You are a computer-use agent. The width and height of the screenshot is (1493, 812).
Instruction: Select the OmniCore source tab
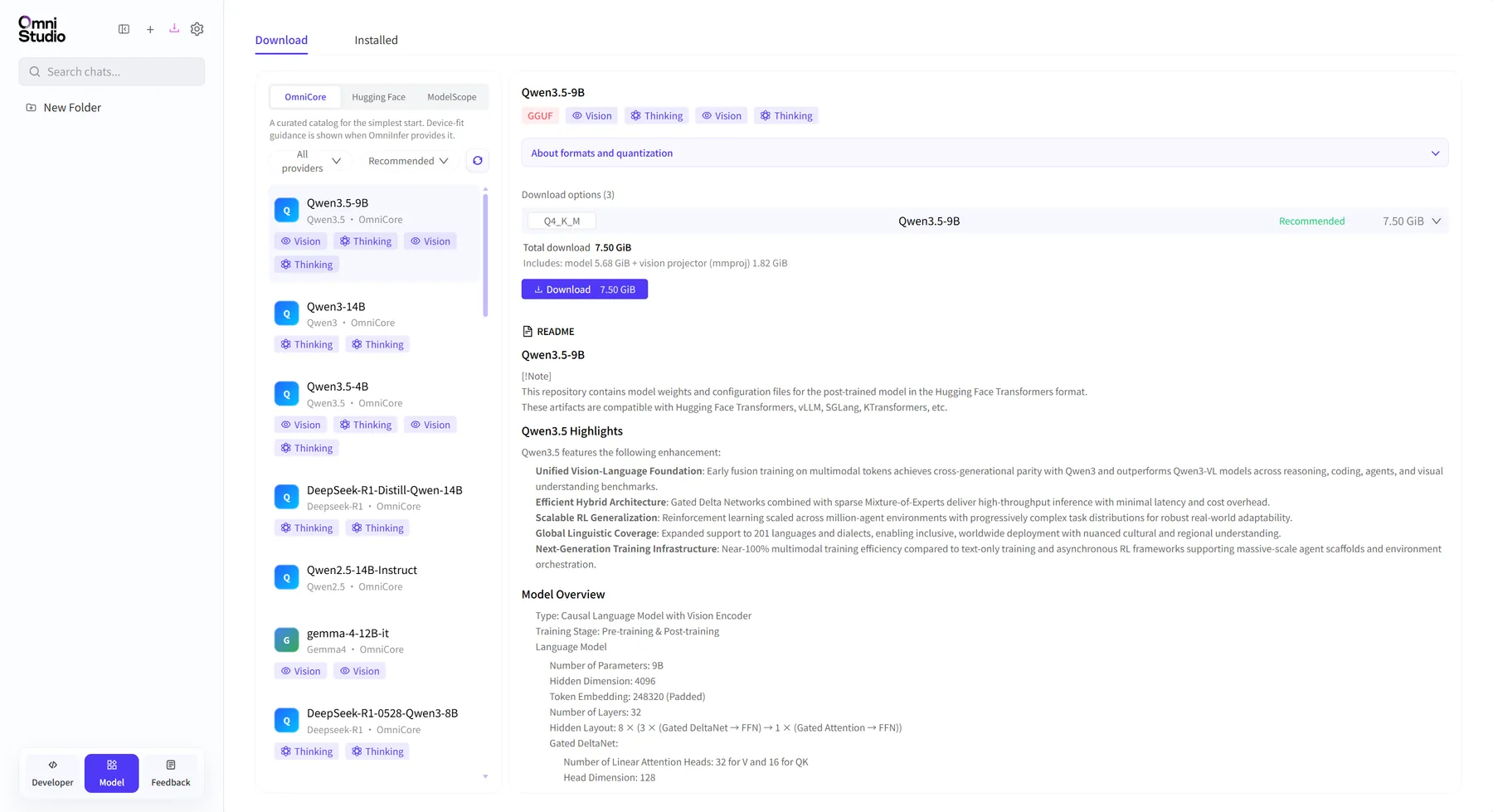(x=305, y=97)
